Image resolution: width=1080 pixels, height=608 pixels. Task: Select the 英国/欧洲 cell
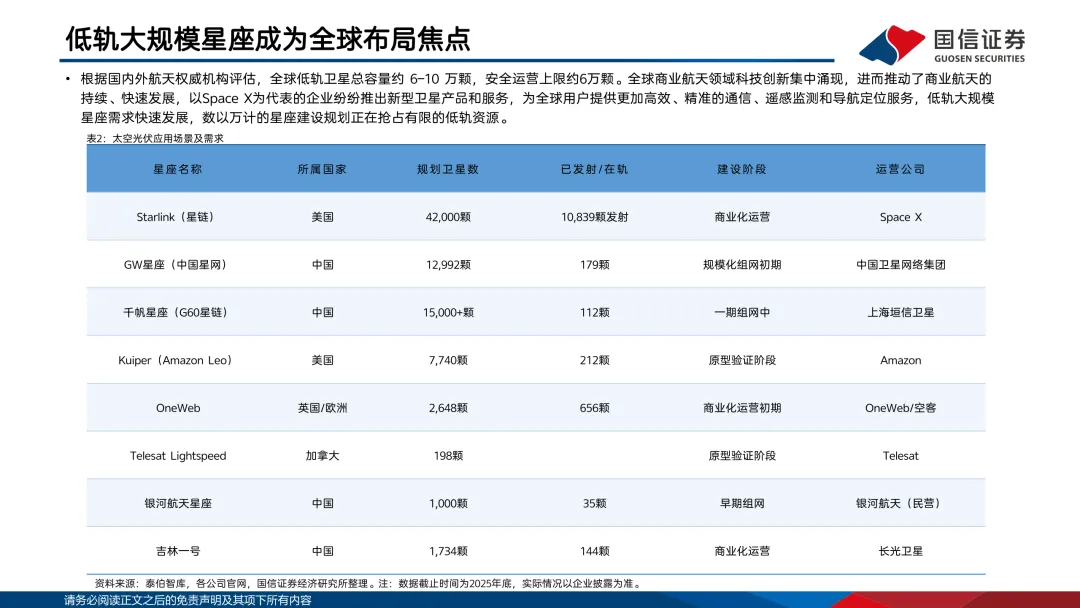pos(322,408)
